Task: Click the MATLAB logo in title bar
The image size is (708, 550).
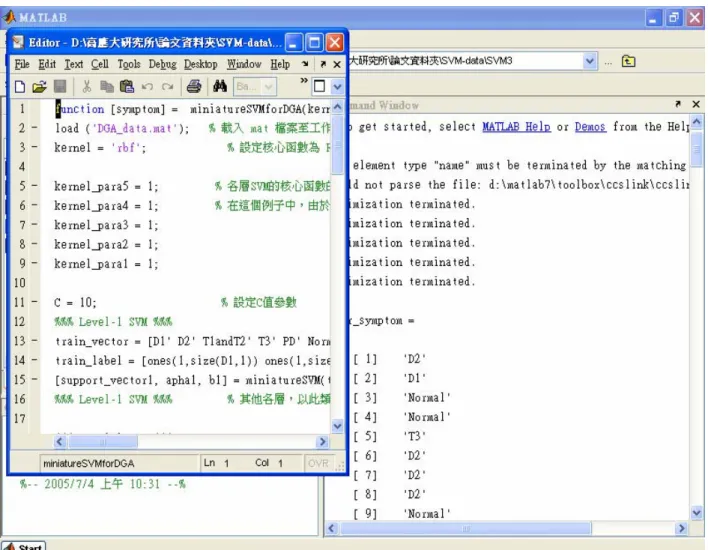Action: [x=9, y=17]
